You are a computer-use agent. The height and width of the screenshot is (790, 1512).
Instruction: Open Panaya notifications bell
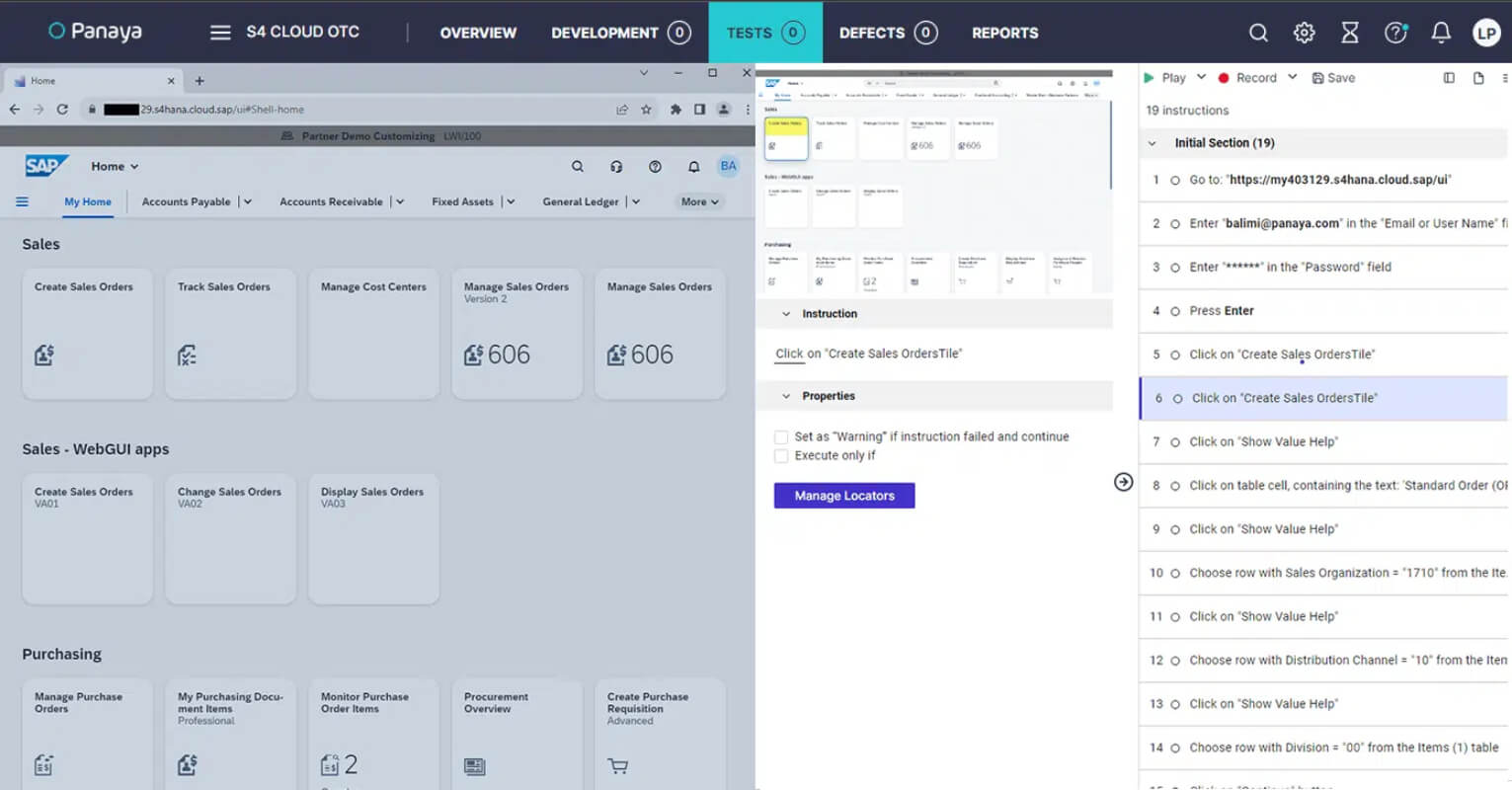1441,33
